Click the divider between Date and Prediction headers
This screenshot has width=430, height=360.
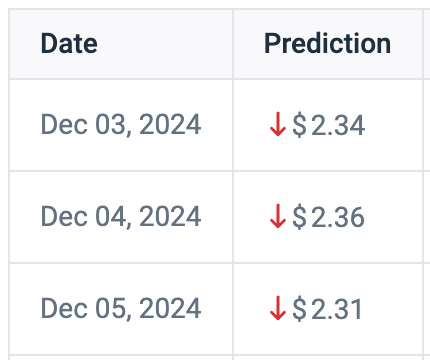point(233,44)
